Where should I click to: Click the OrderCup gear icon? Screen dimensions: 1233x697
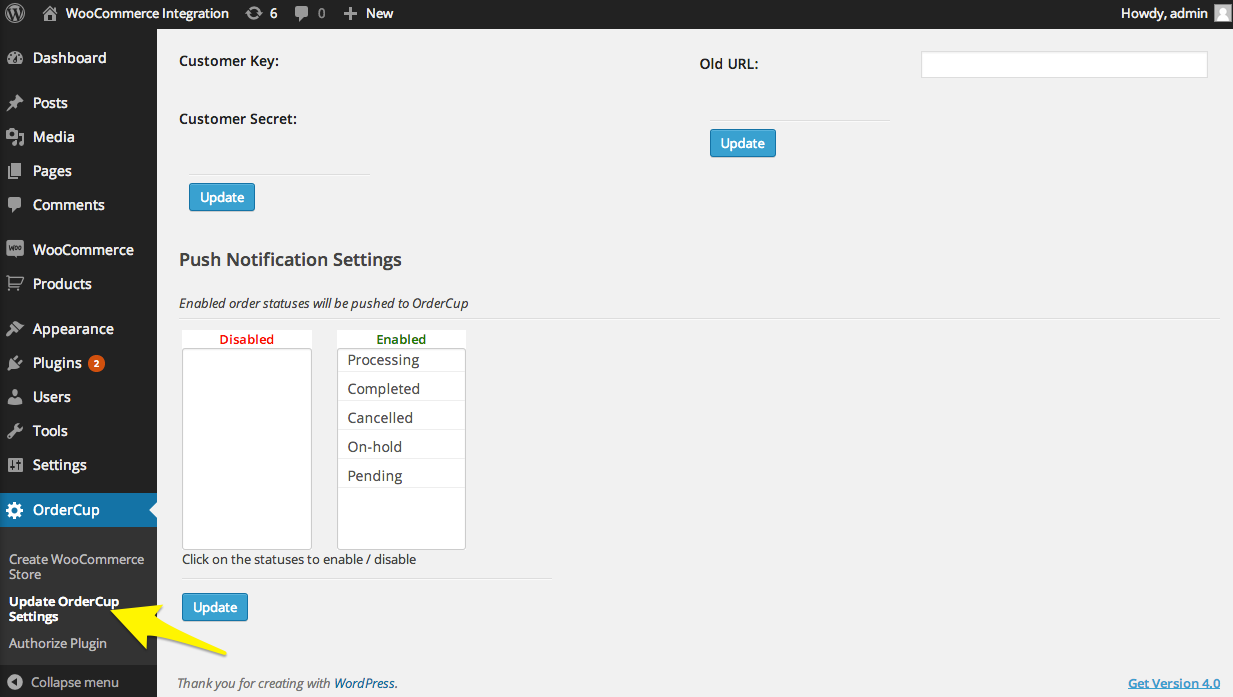[x=15, y=510]
